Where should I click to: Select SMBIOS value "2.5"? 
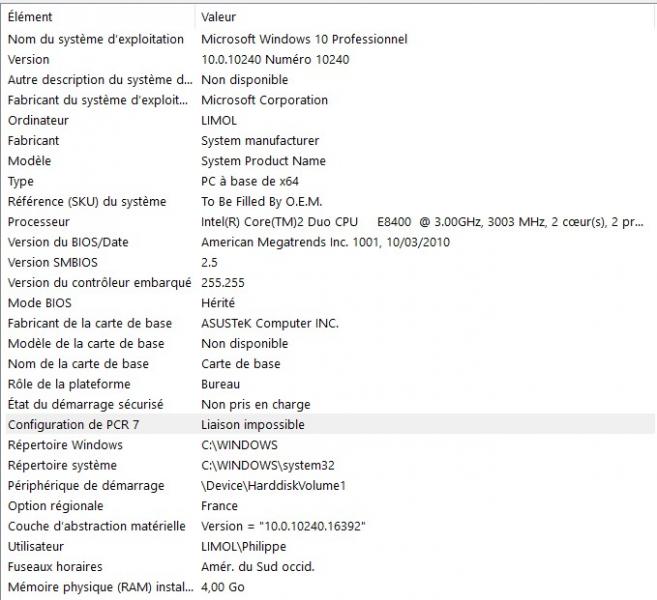coord(209,262)
